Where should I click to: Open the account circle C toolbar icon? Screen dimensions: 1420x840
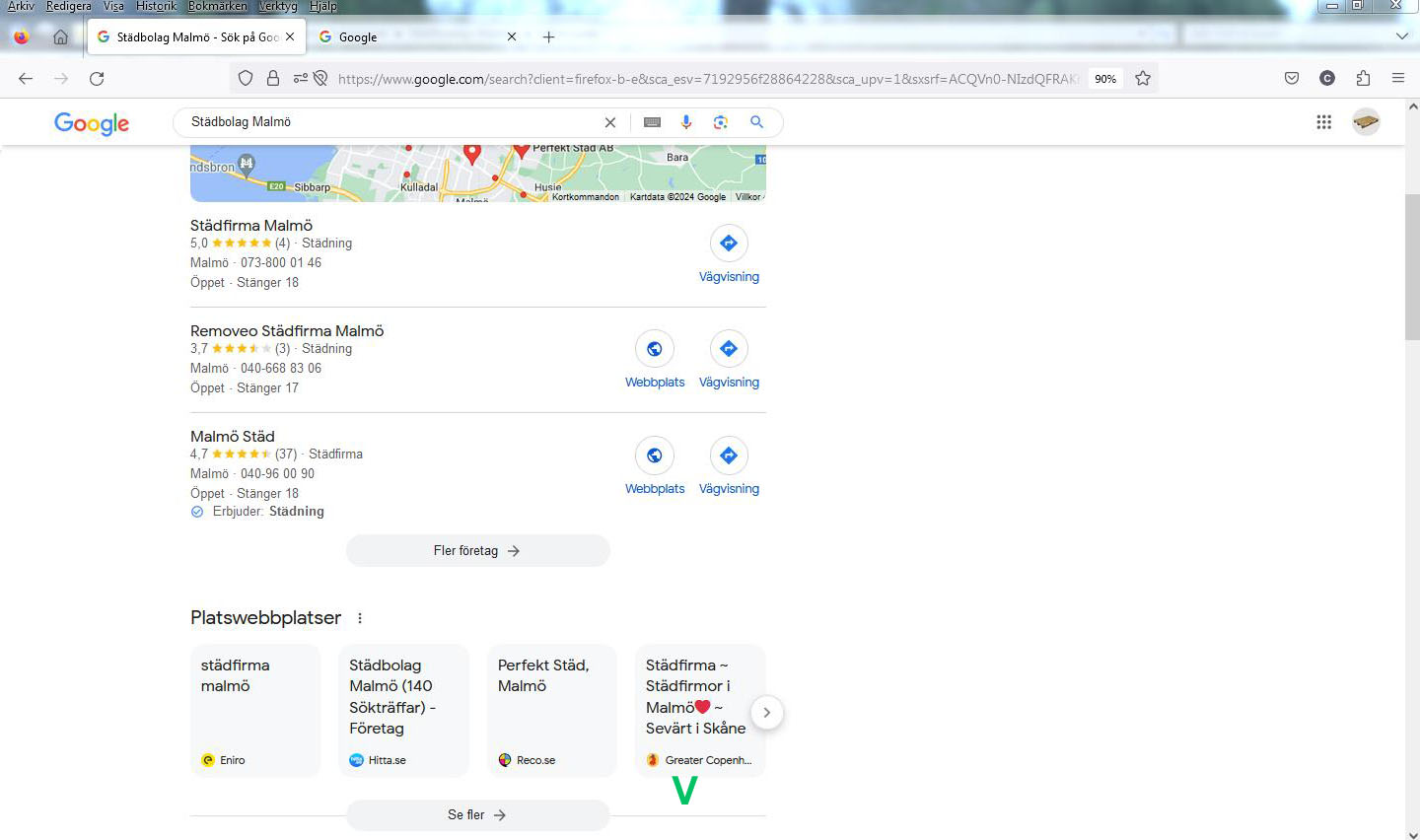pos(1327,79)
